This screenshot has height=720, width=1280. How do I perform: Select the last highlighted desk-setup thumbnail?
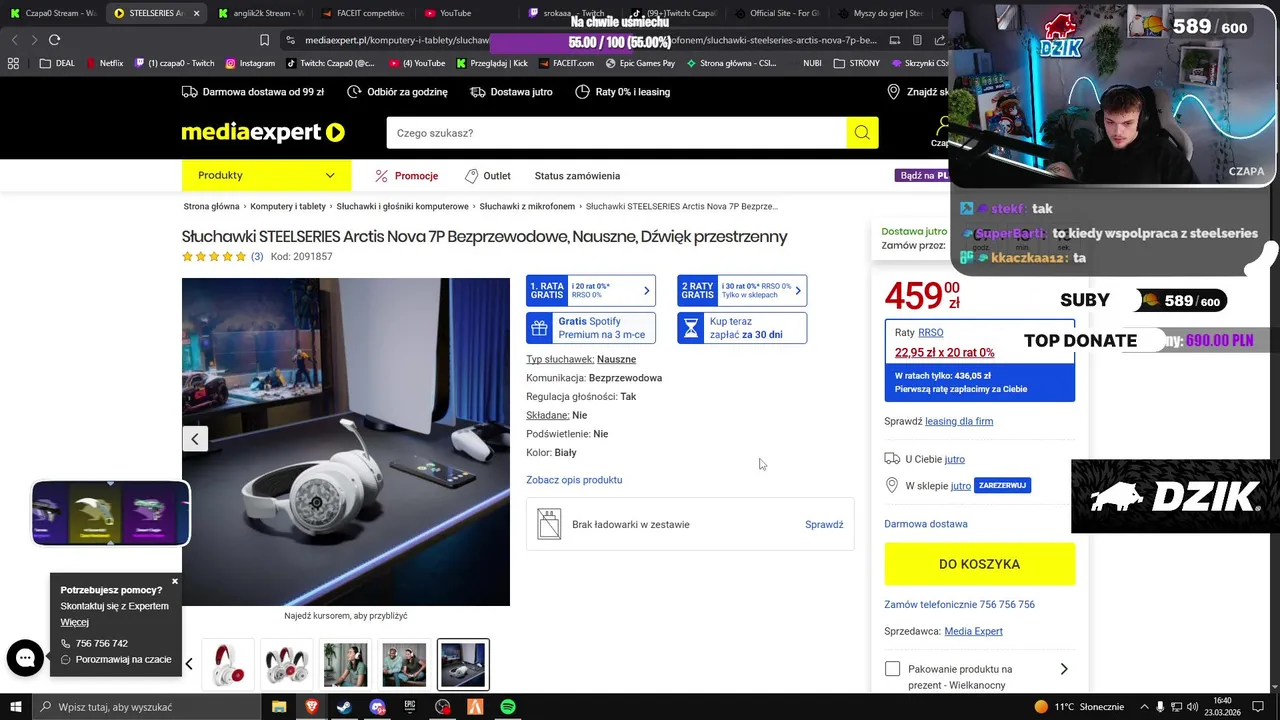coord(463,665)
